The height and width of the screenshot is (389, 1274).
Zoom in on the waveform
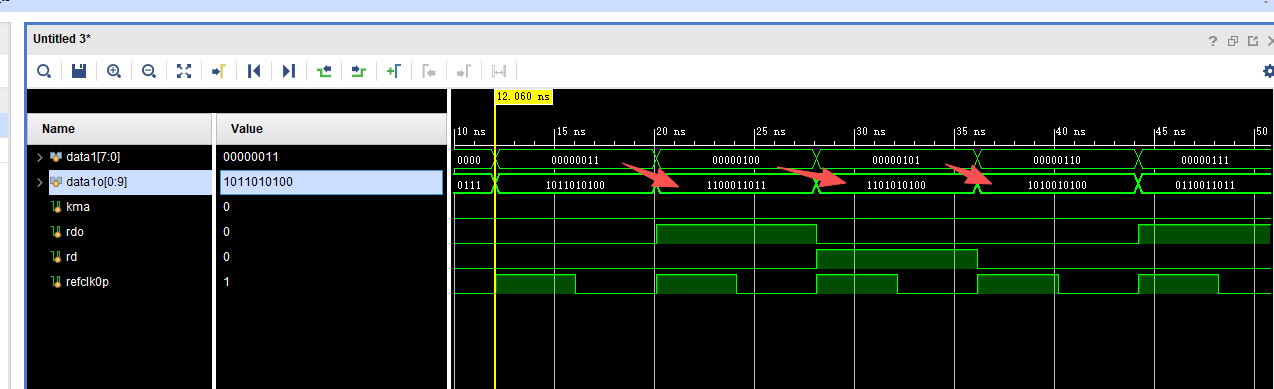point(114,71)
